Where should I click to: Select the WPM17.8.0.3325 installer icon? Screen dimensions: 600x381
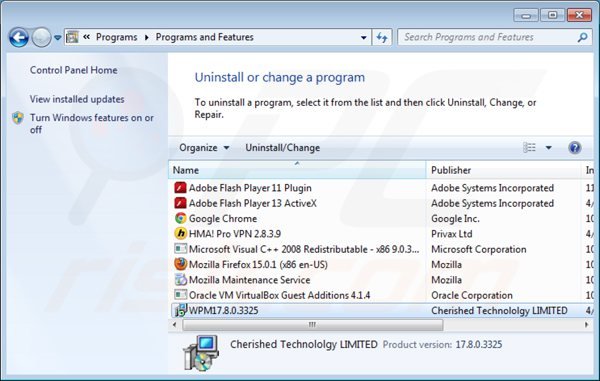tap(180, 310)
